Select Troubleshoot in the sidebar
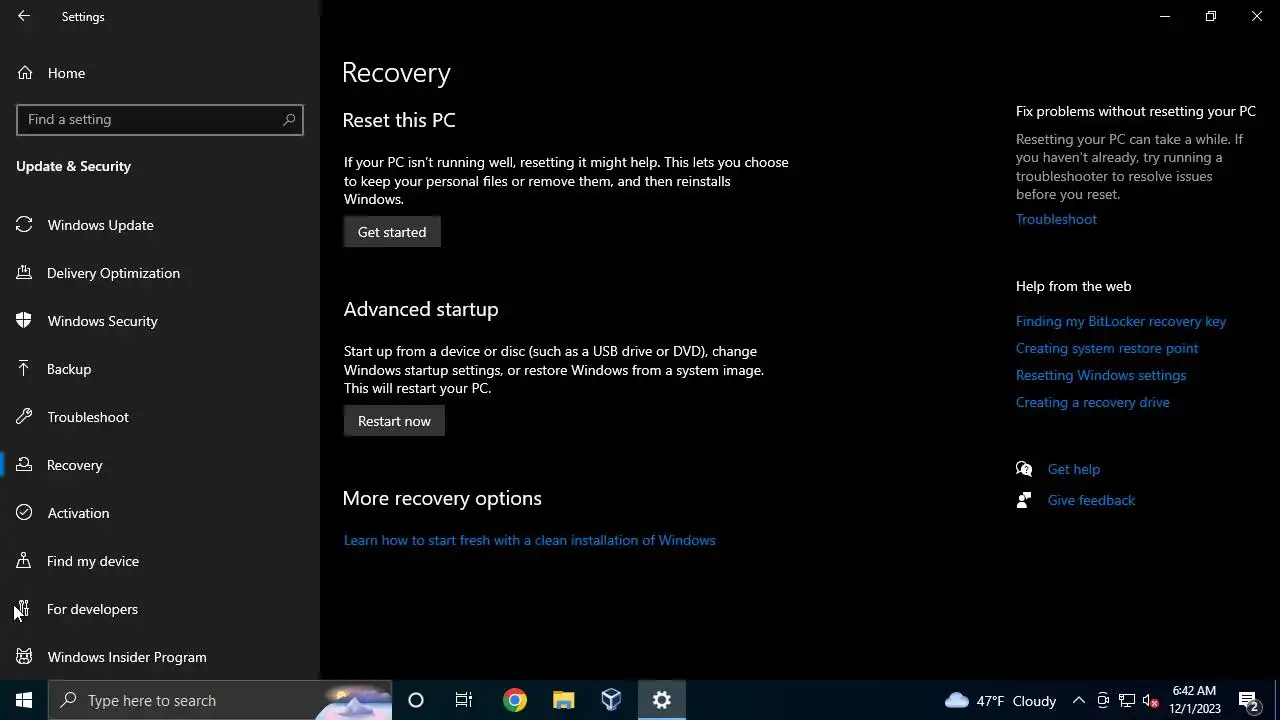Viewport: 1280px width, 720px height. (x=160, y=417)
